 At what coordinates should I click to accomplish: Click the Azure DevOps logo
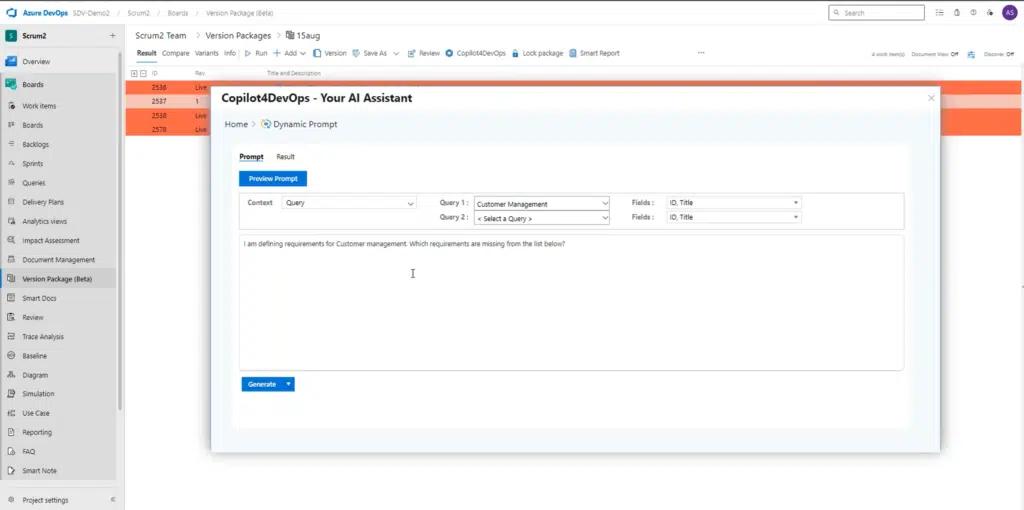11,13
